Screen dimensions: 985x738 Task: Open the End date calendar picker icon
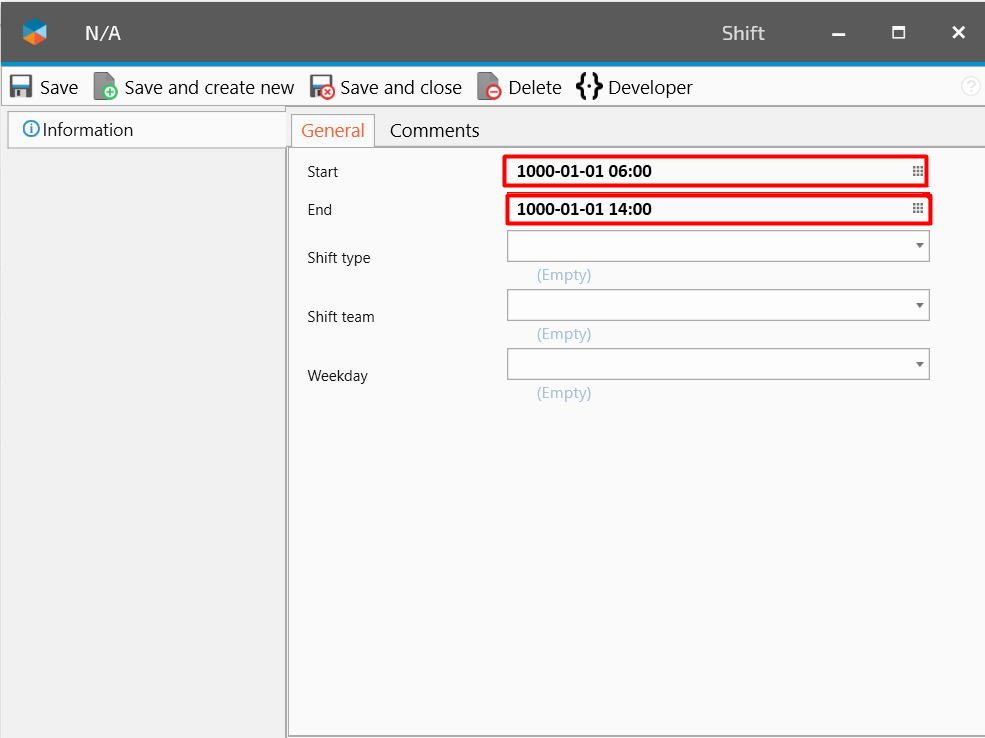click(917, 209)
